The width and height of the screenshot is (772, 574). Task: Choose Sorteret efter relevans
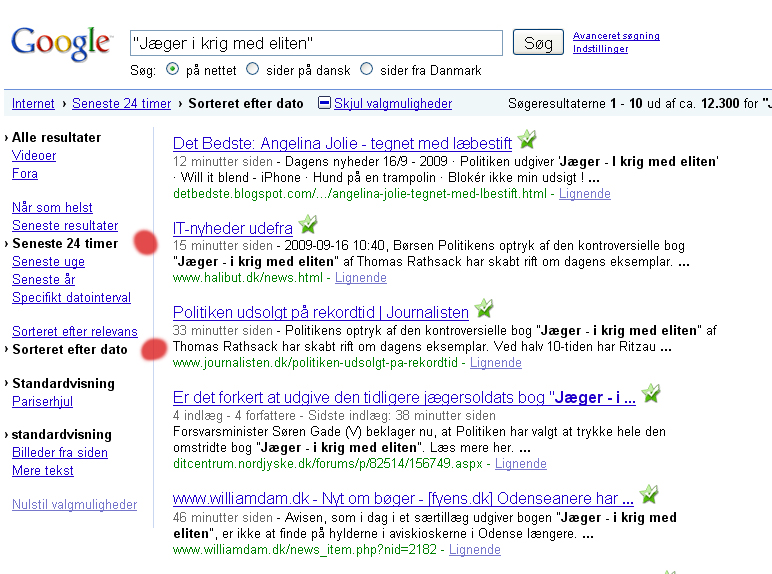click(x=75, y=332)
